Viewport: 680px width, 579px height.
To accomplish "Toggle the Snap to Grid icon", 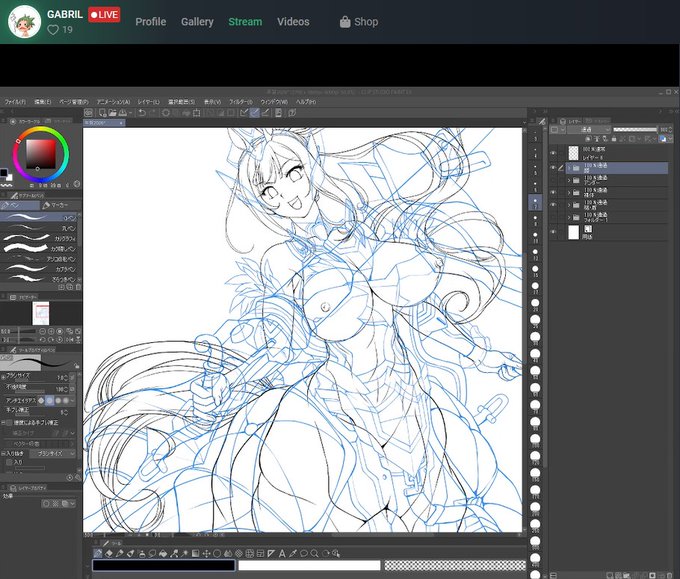I will point(265,113).
